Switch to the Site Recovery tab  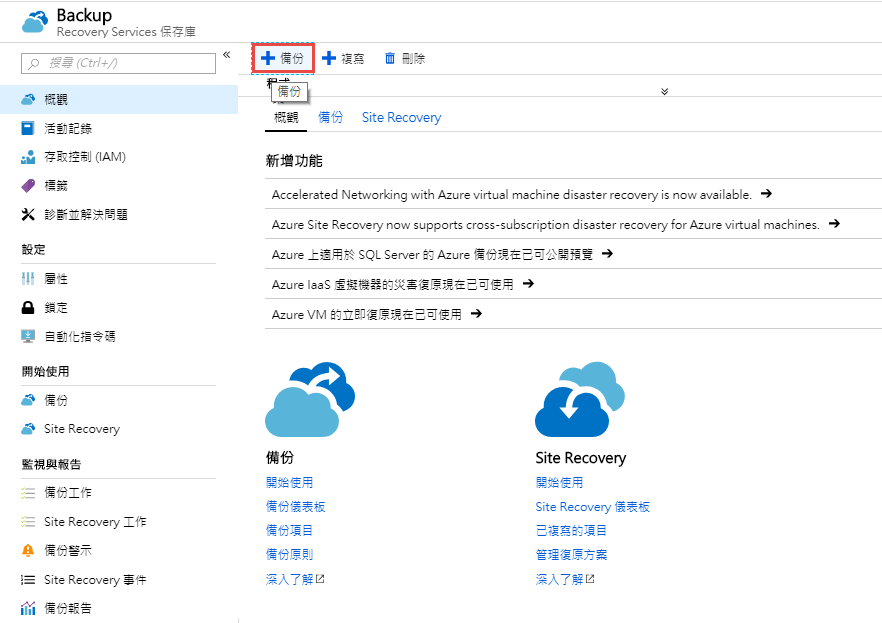(x=401, y=118)
